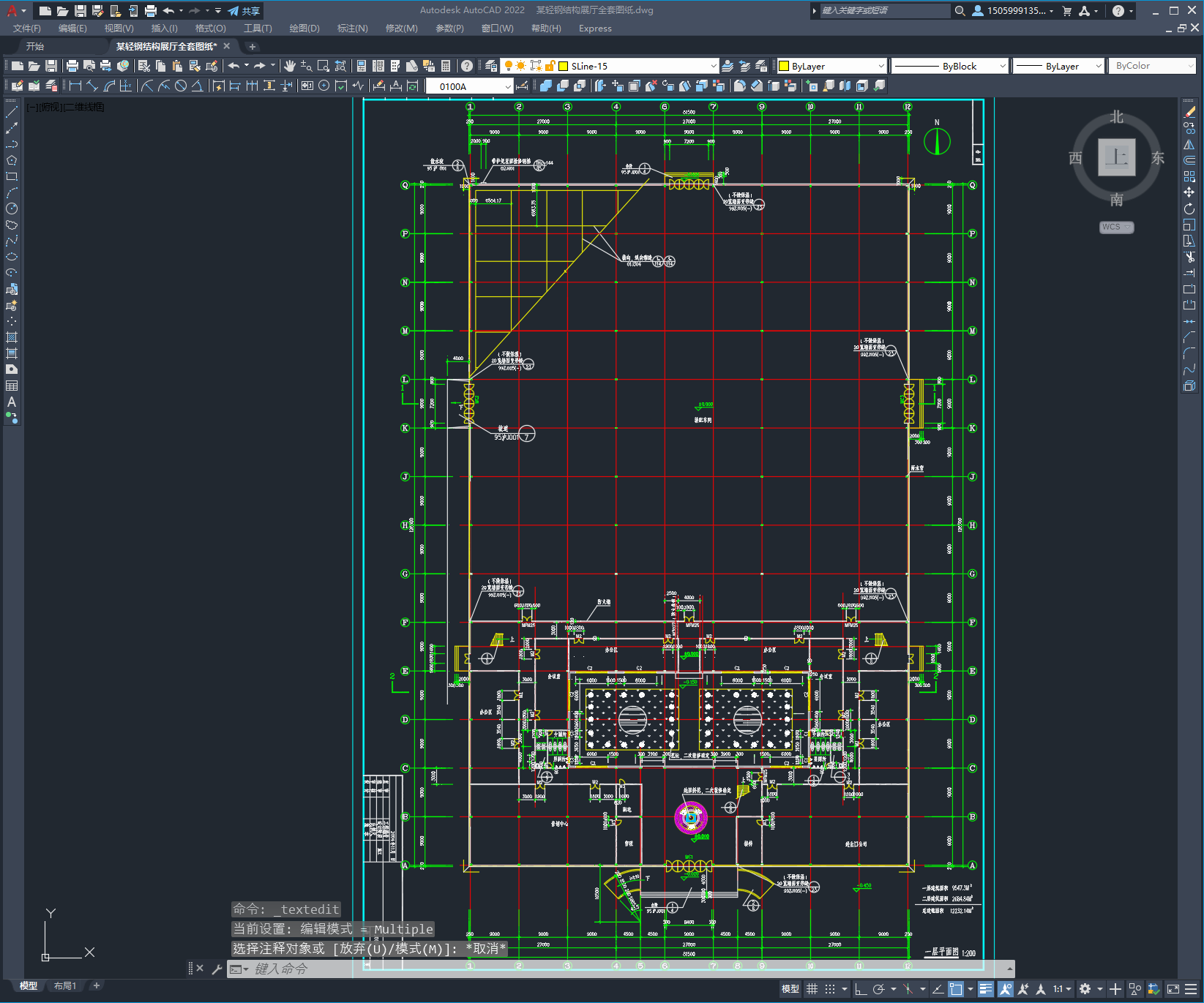This screenshot has width=1204, height=1003.
Task: Toggle annotation visibility in status bar
Action: (x=1006, y=989)
